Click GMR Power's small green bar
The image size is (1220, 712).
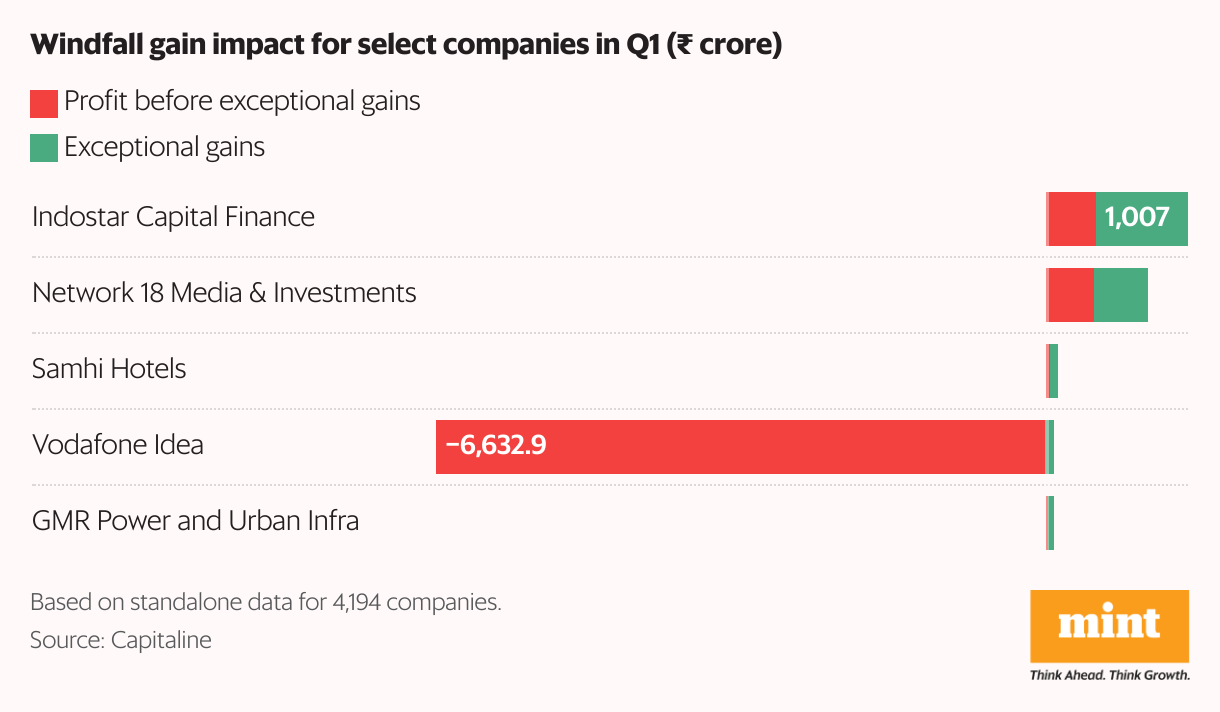pyautogui.click(x=1051, y=522)
